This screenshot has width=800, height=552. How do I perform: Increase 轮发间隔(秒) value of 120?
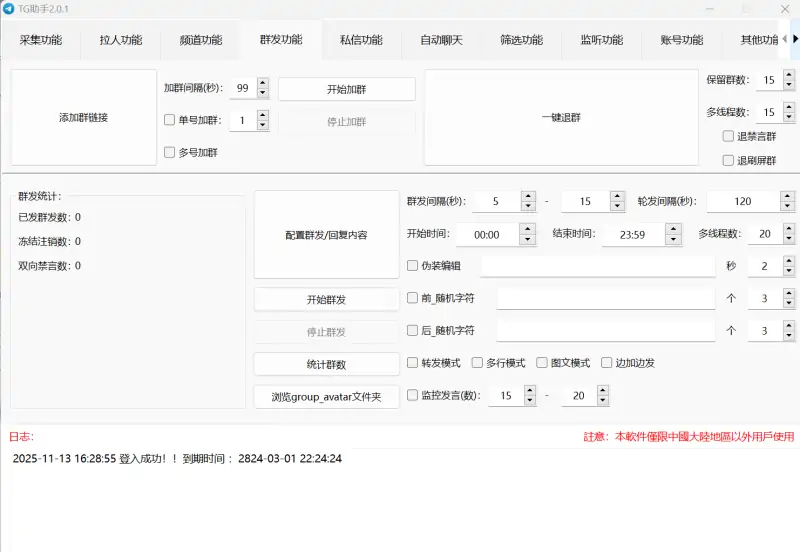click(787, 196)
